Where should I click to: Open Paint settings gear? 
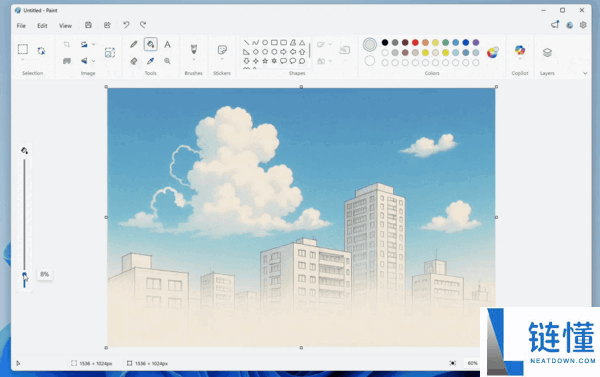583,25
